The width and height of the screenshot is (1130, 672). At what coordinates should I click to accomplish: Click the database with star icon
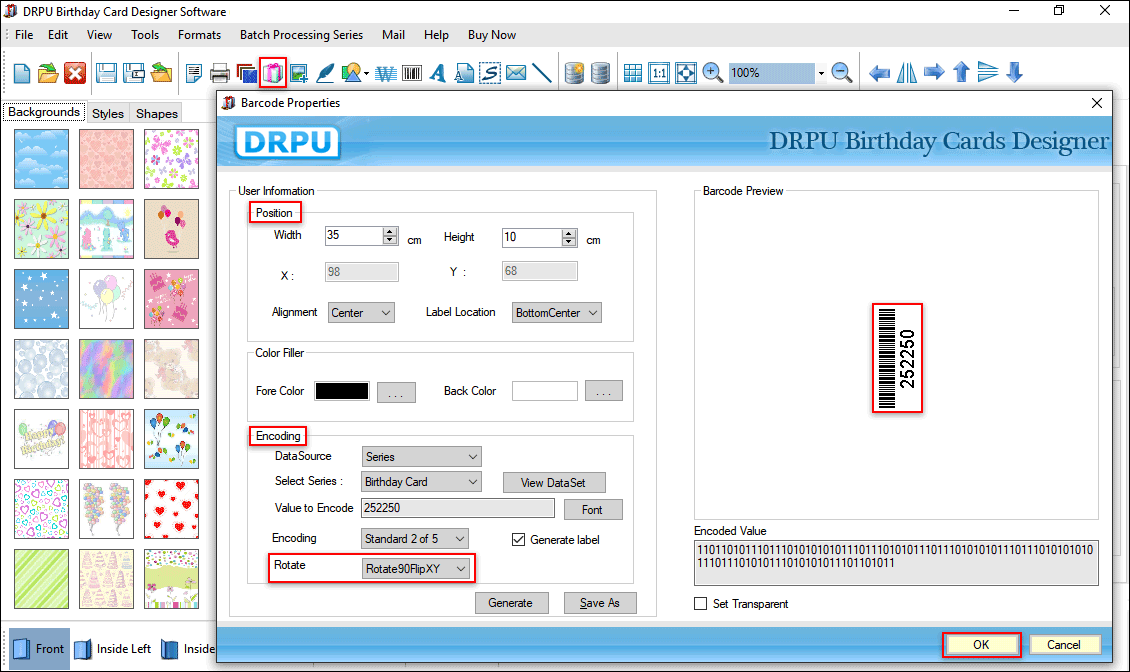pos(574,73)
